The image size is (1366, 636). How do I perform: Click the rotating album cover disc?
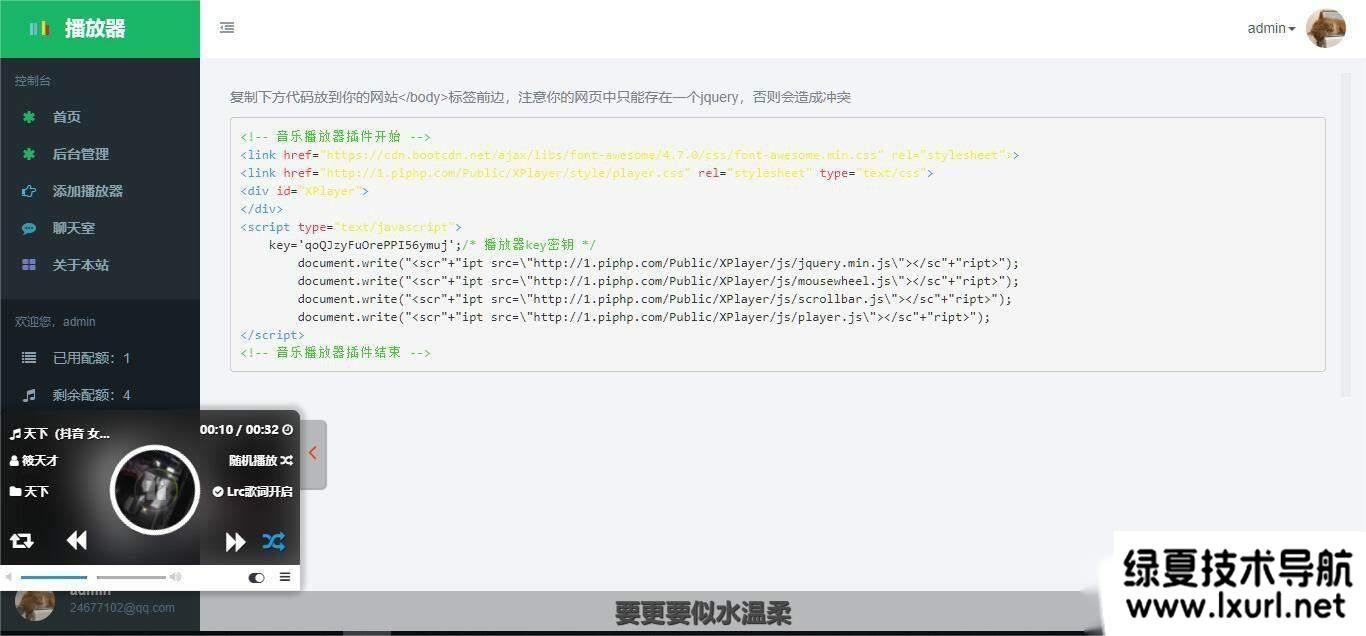(x=155, y=490)
